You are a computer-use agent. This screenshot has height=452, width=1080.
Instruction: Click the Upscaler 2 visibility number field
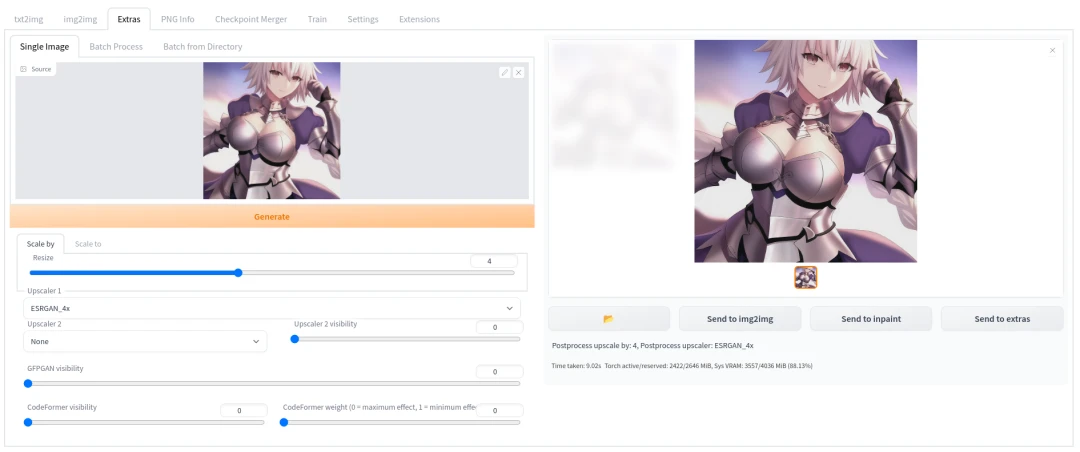[x=499, y=327]
